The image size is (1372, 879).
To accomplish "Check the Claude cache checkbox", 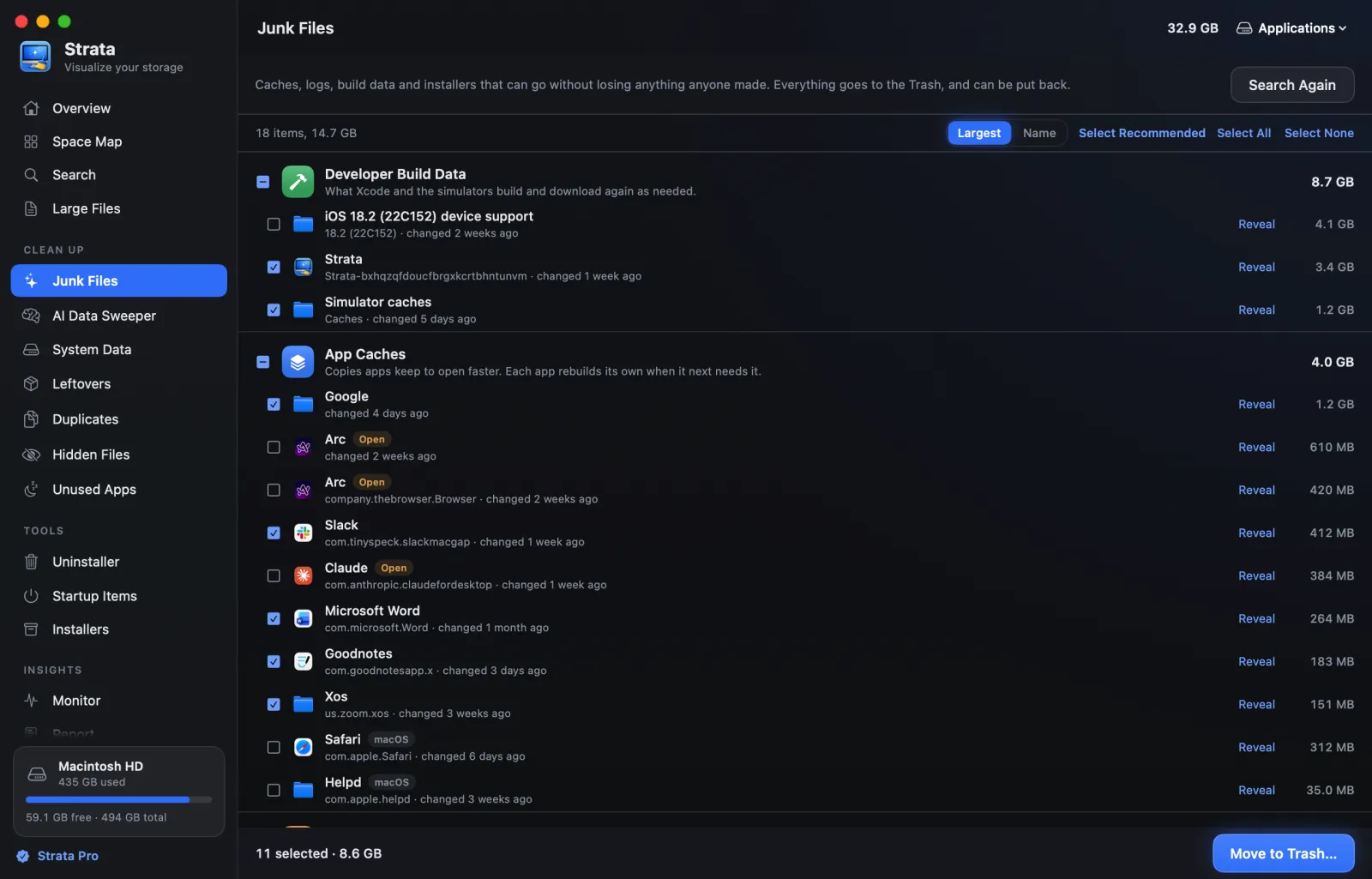I will (x=274, y=576).
